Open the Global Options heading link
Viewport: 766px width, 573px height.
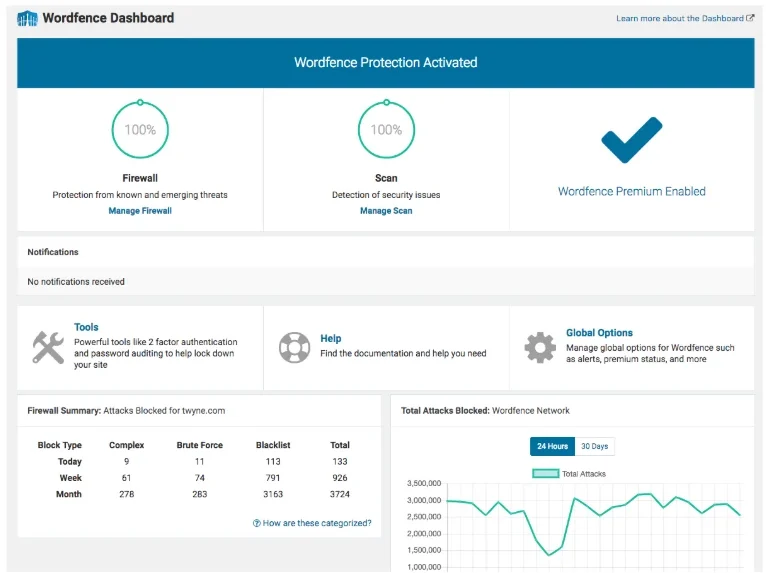(599, 333)
